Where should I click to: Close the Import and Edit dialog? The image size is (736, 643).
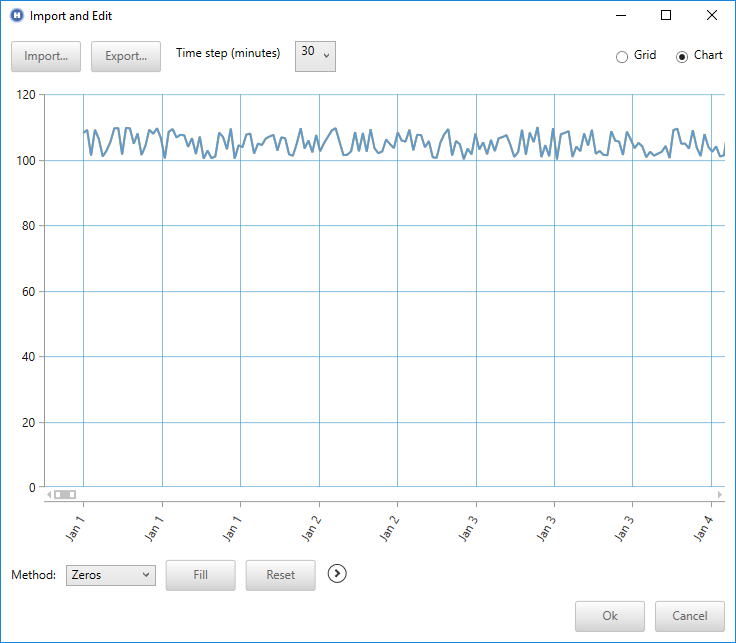(711, 16)
